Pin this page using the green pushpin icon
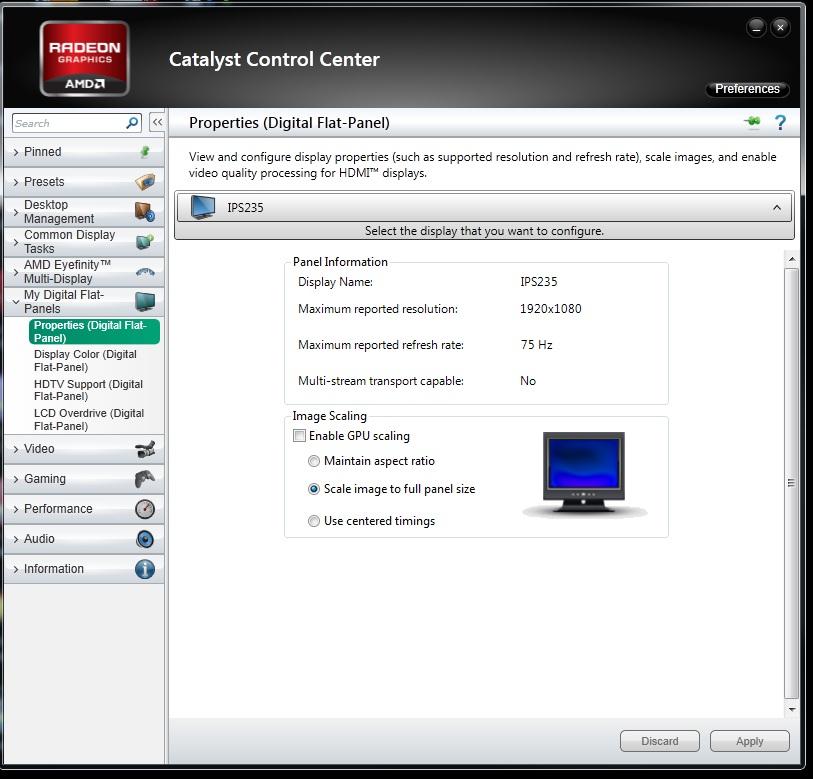813x779 pixels. coord(752,122)
